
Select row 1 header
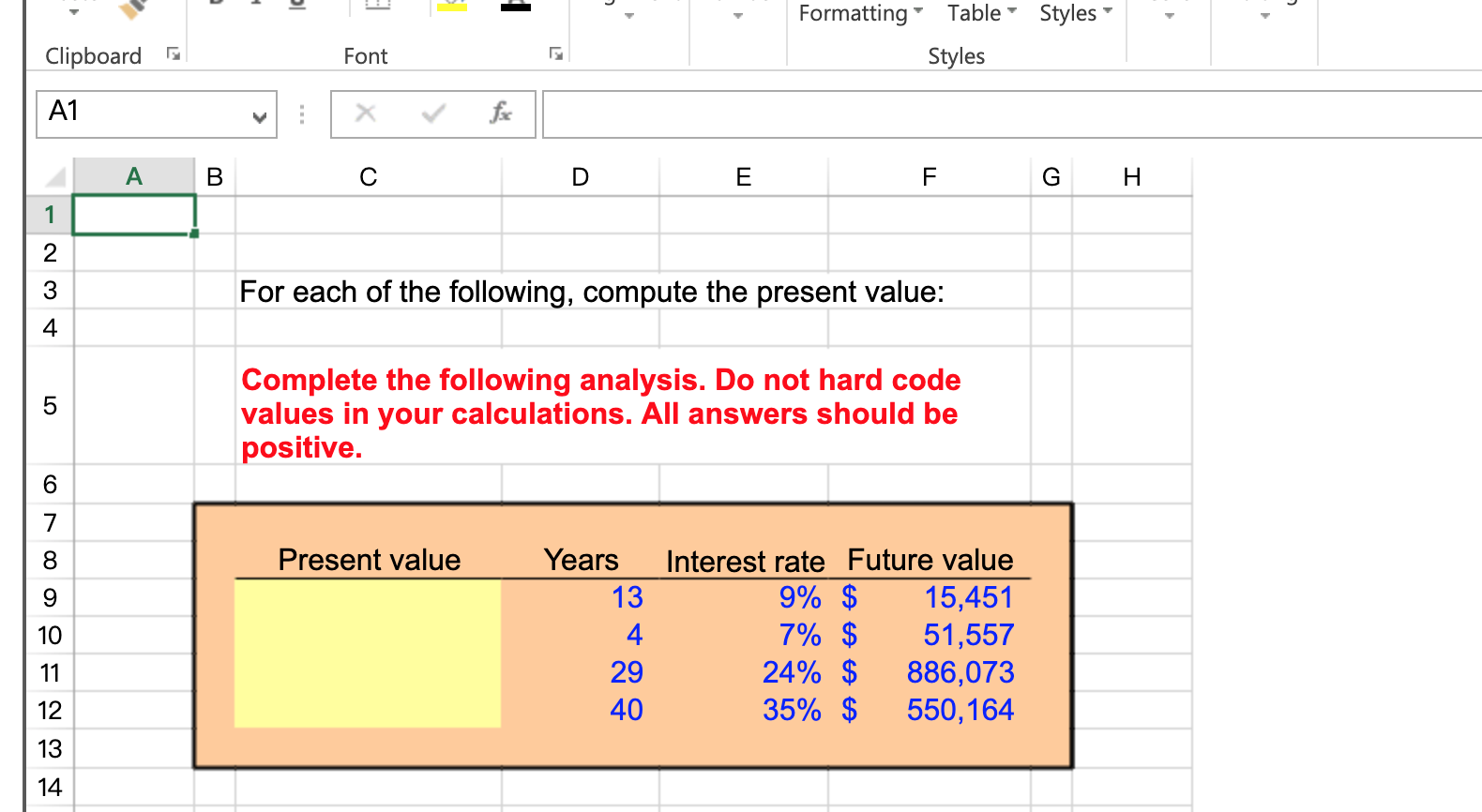tap(50, 215)
